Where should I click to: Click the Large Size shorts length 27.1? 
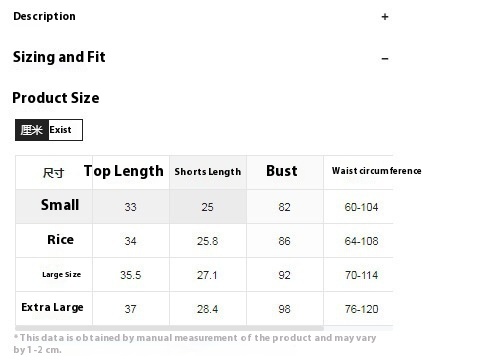point(207,275)
